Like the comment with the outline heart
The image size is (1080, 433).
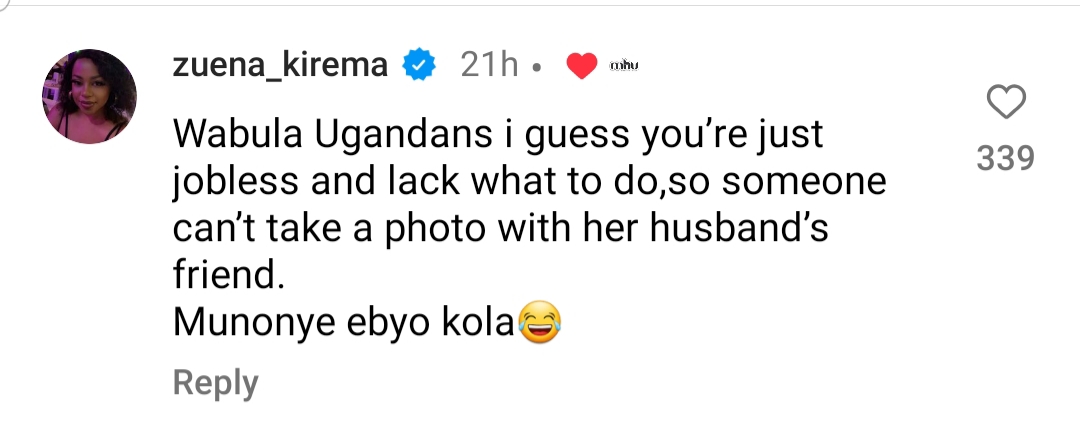pyautogui.click(x=1006, y=103)
